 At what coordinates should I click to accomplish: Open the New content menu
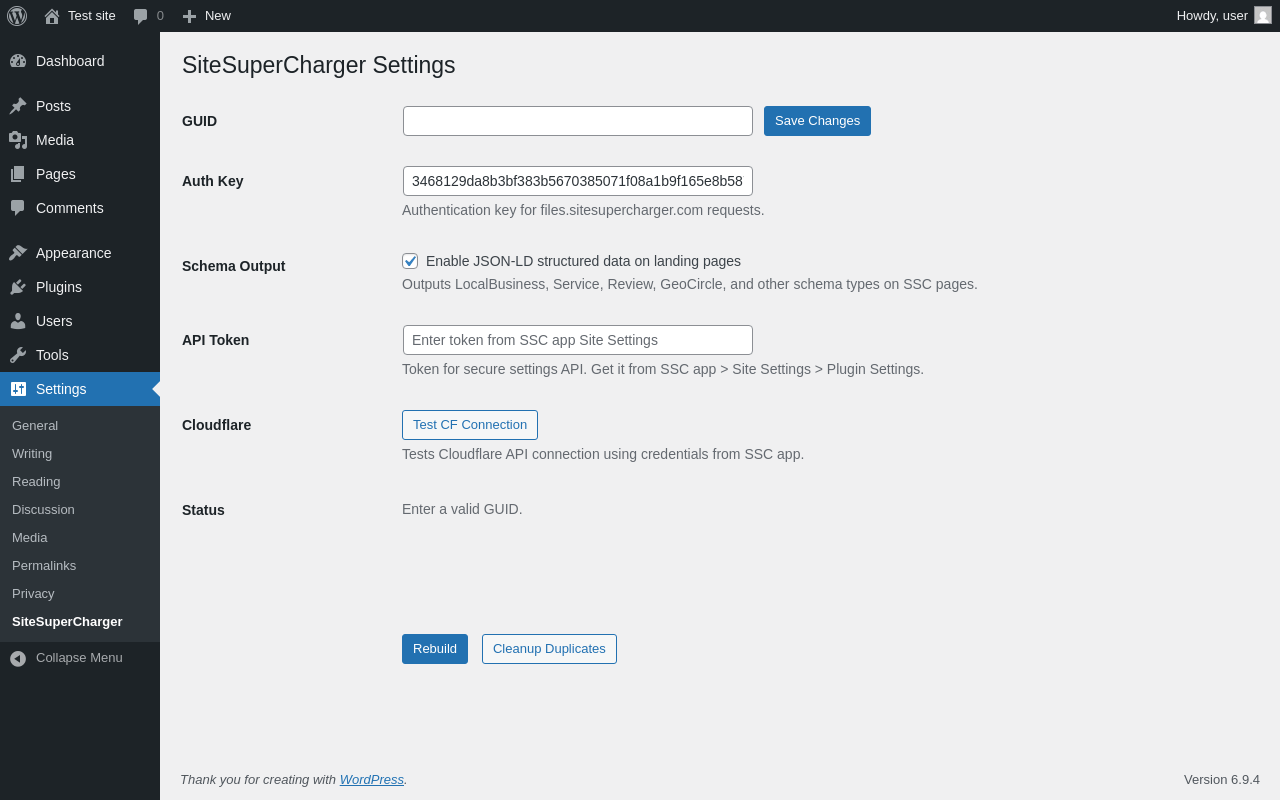[x=206, y=16]
